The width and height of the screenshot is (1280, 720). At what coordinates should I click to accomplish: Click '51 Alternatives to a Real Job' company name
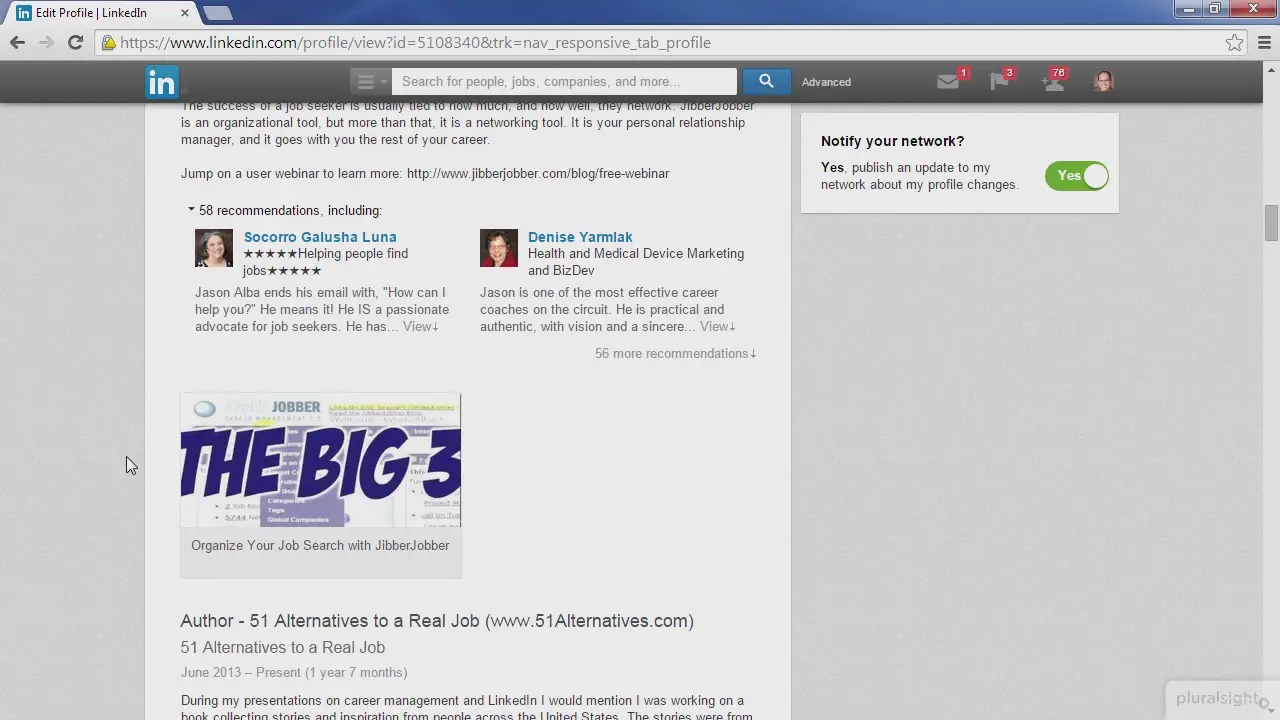click(283, 647)
